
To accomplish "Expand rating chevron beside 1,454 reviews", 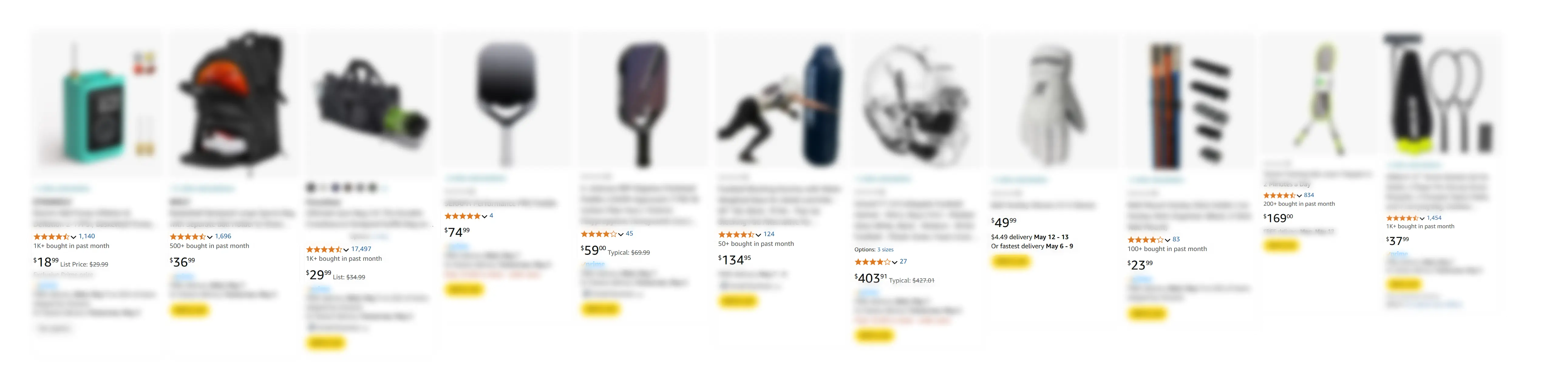I will tap(1422, 218).
